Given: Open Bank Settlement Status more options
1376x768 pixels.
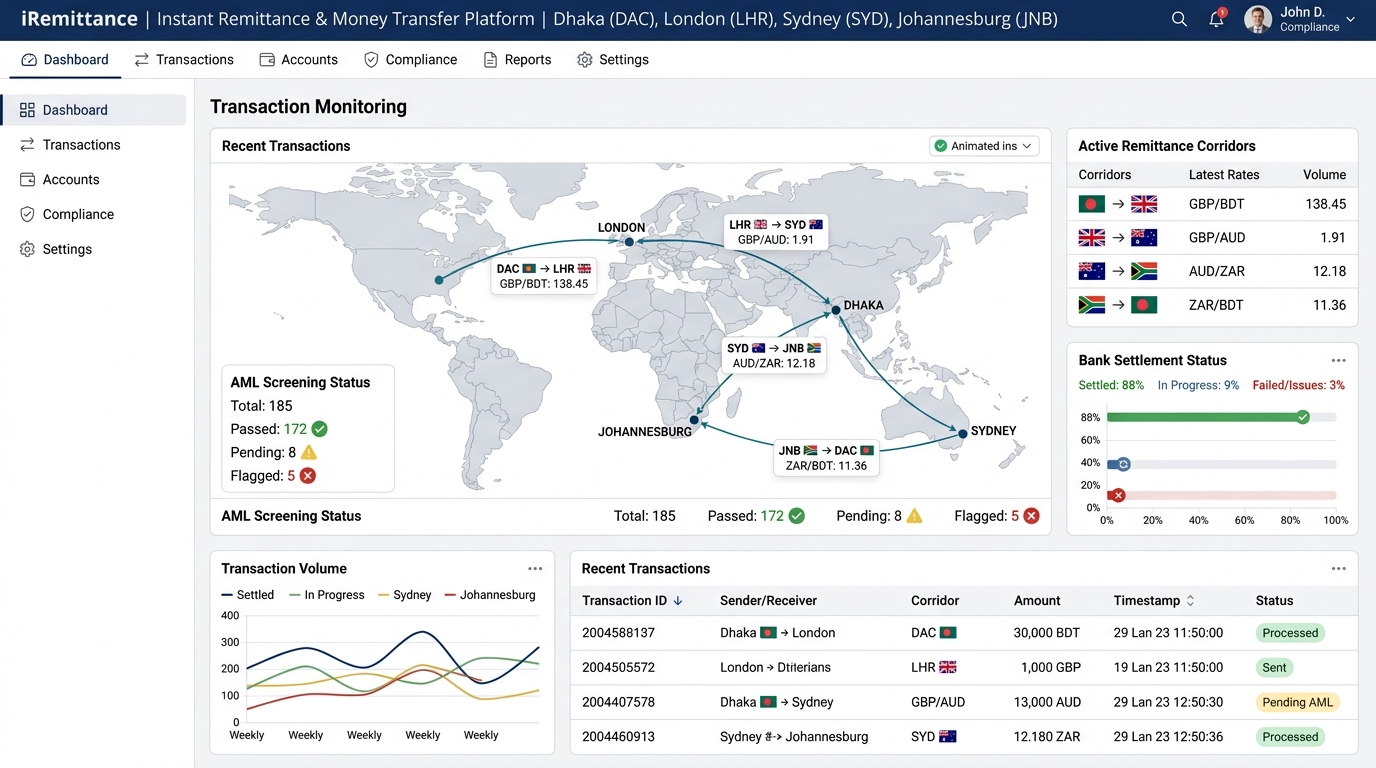Looking at the screenshot, I should pyautogui.click(x=1338, y=361).
